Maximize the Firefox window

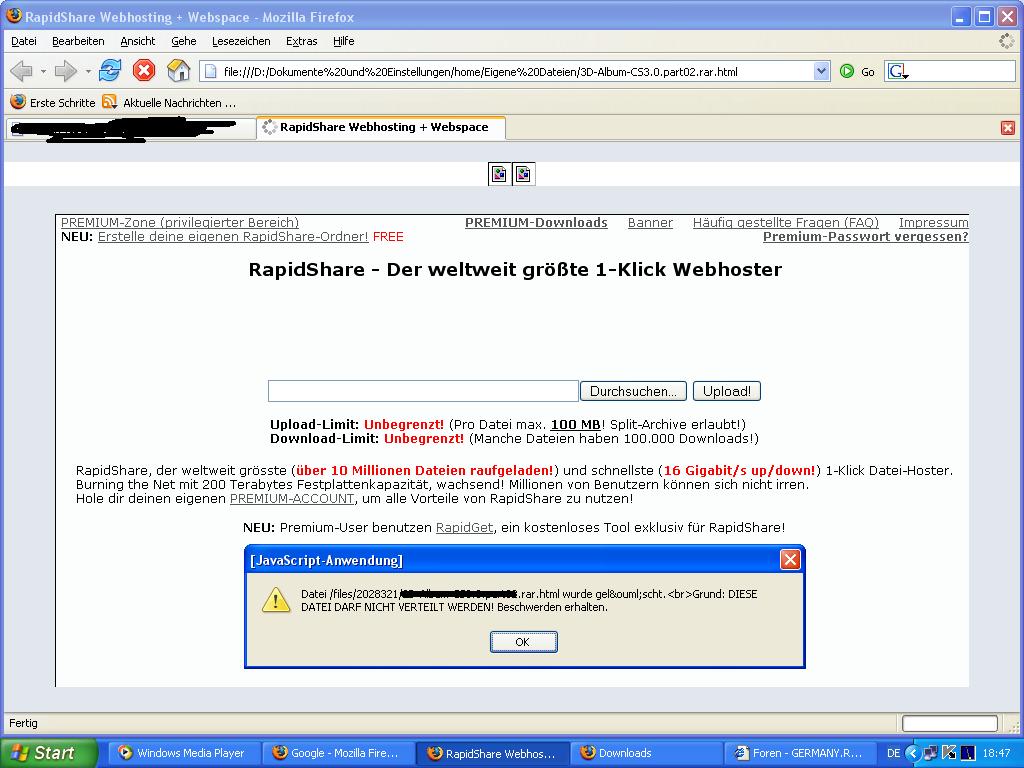point(984,16)
